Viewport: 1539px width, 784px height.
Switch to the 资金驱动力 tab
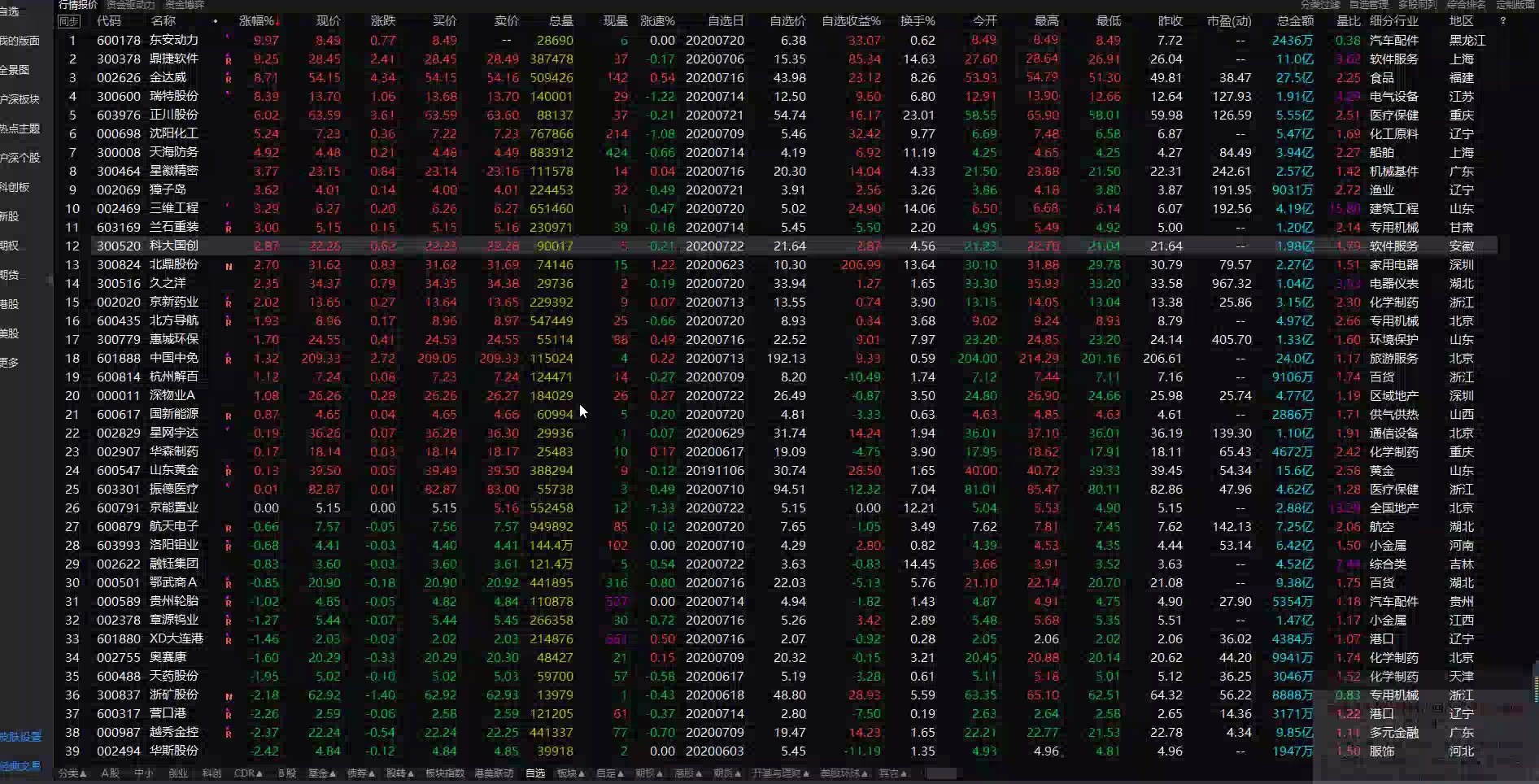[130, 5]
